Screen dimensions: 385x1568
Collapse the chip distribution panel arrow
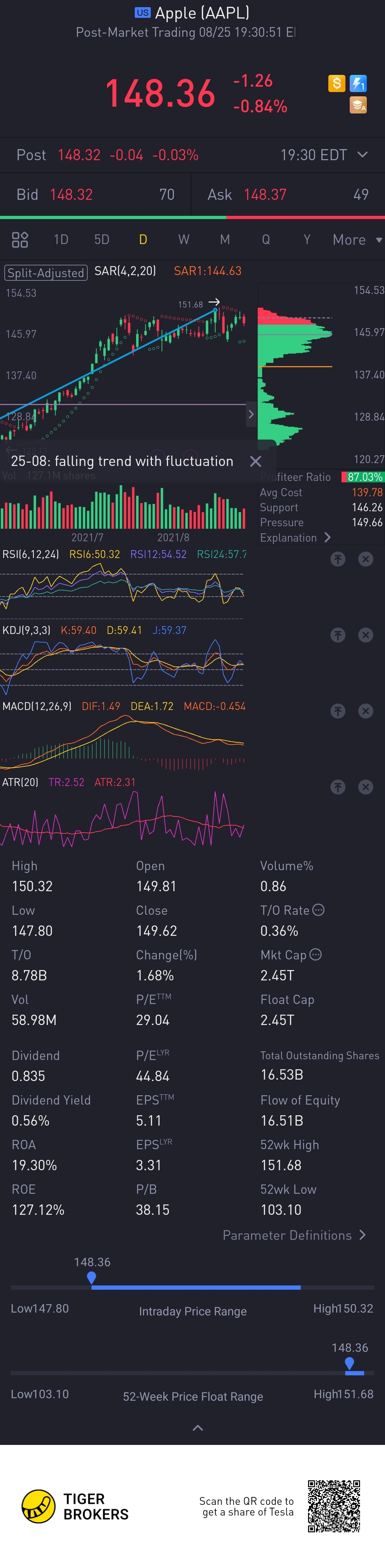pos(251,415)
